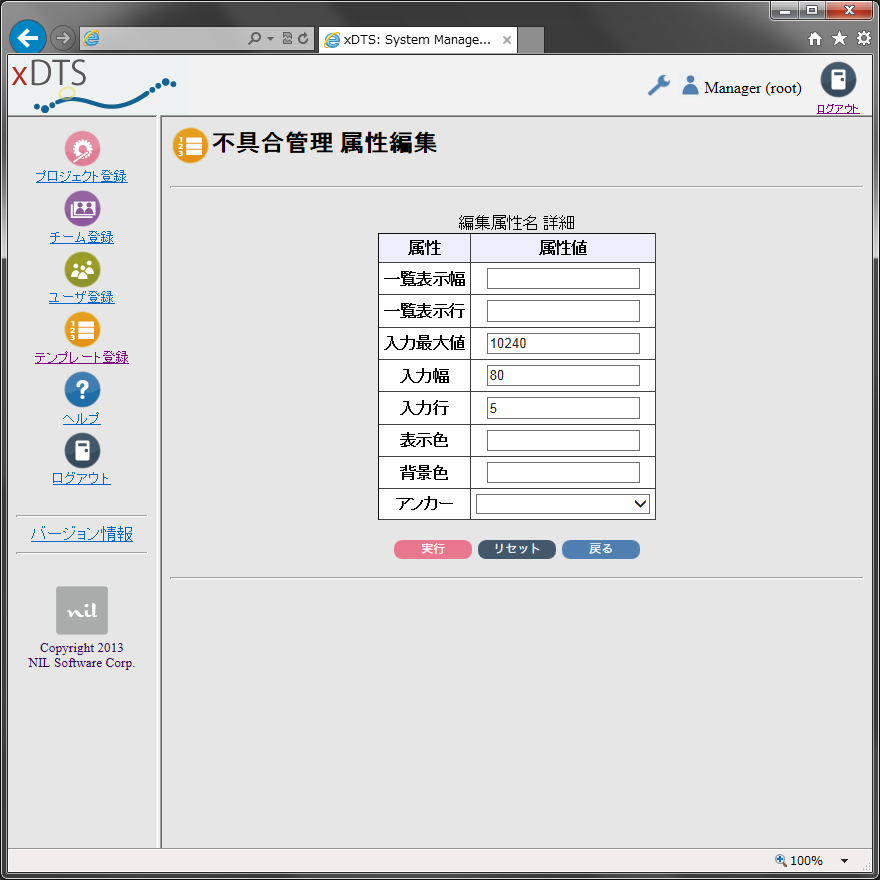Click the blue 戻る button
Image resolution: width=880 pixels, height=880 pixels.
click(x=601, y=549)
